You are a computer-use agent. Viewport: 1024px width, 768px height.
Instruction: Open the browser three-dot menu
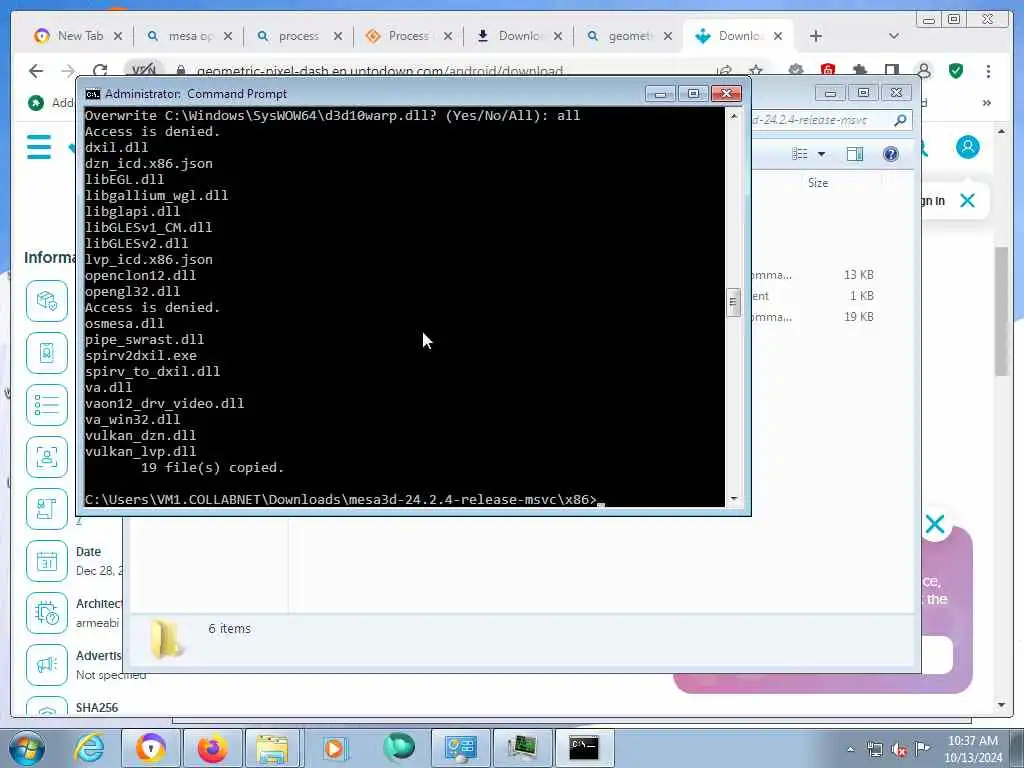(x=988, y=71)
